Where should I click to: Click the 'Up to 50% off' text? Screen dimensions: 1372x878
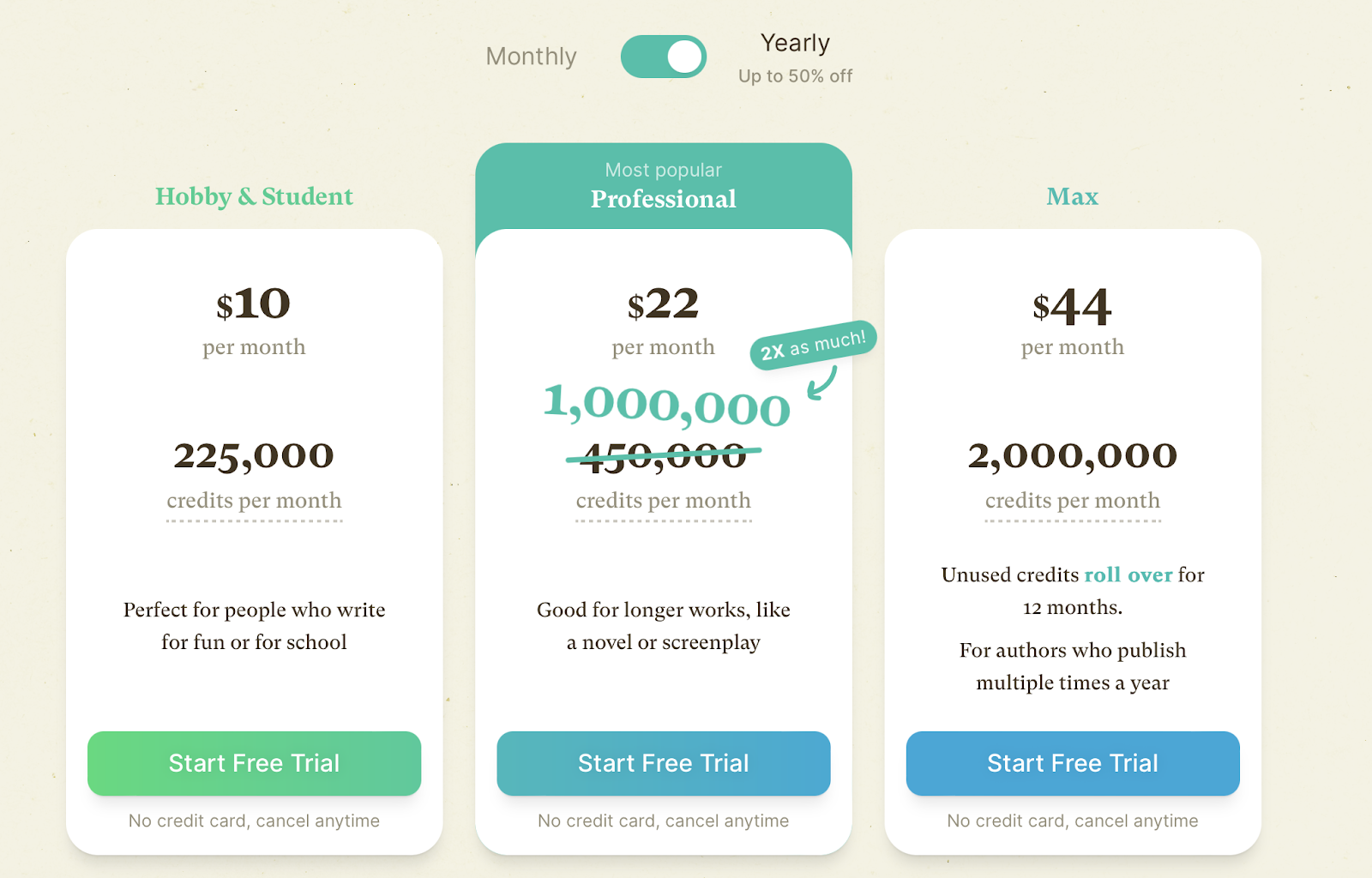point(795,76)
